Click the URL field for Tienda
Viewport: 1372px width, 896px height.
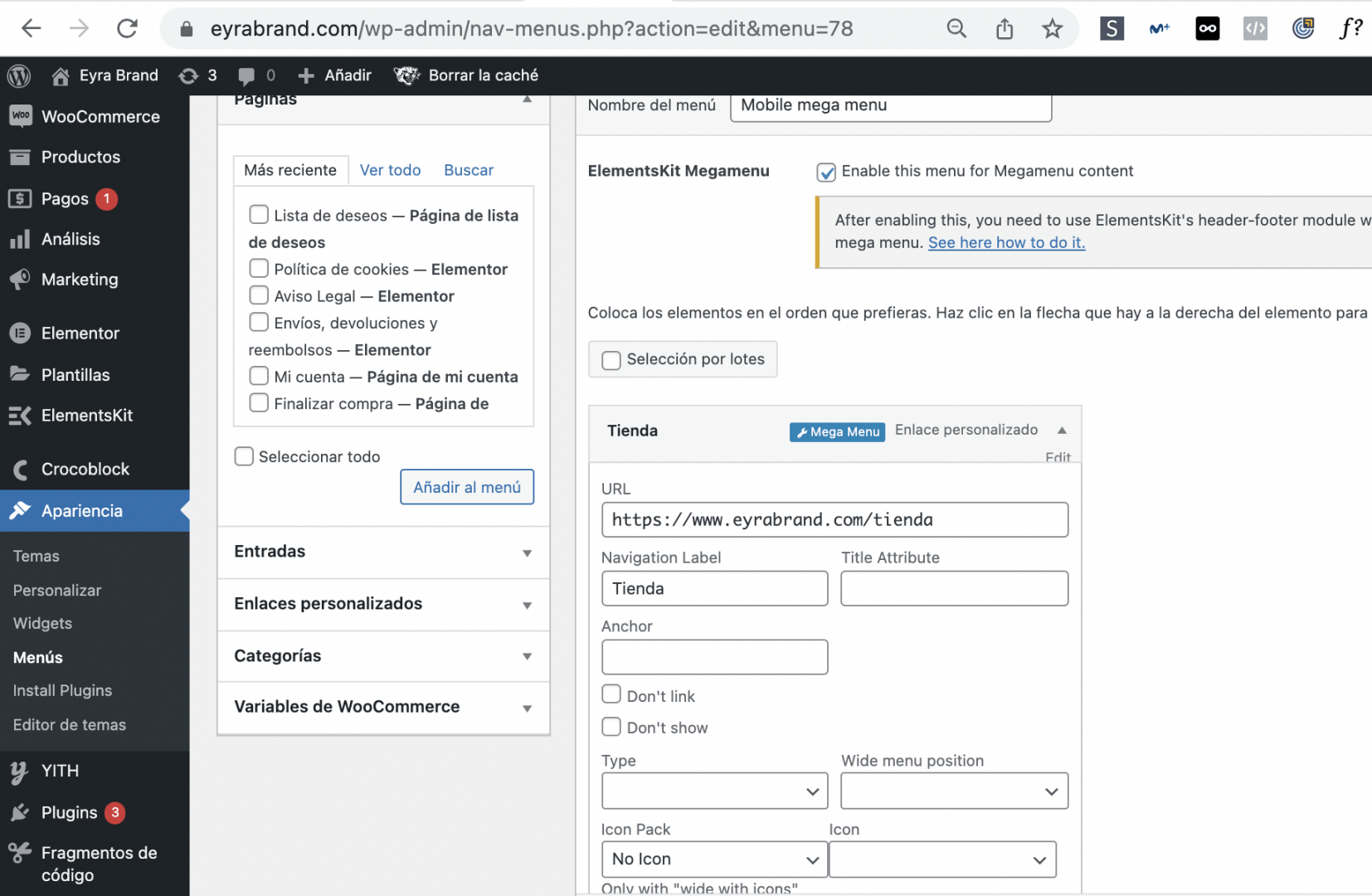(834, 520)
